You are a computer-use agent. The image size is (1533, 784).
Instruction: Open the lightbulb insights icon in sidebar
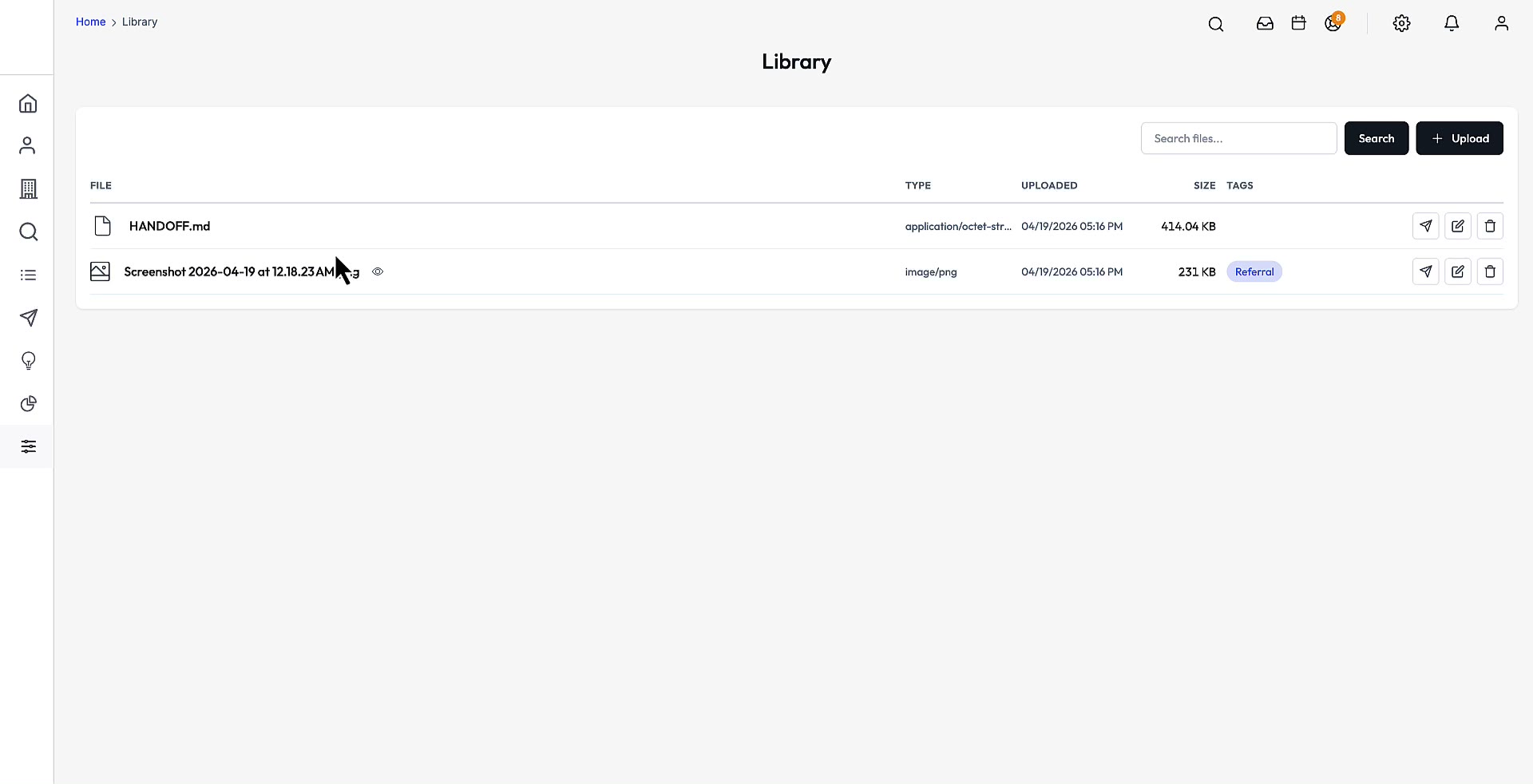pos(28,361)
